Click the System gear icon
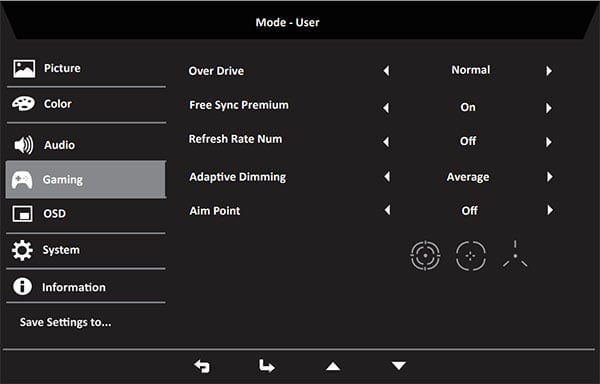The width and height of the screenshot is (600, 384). tap(22, 250)
